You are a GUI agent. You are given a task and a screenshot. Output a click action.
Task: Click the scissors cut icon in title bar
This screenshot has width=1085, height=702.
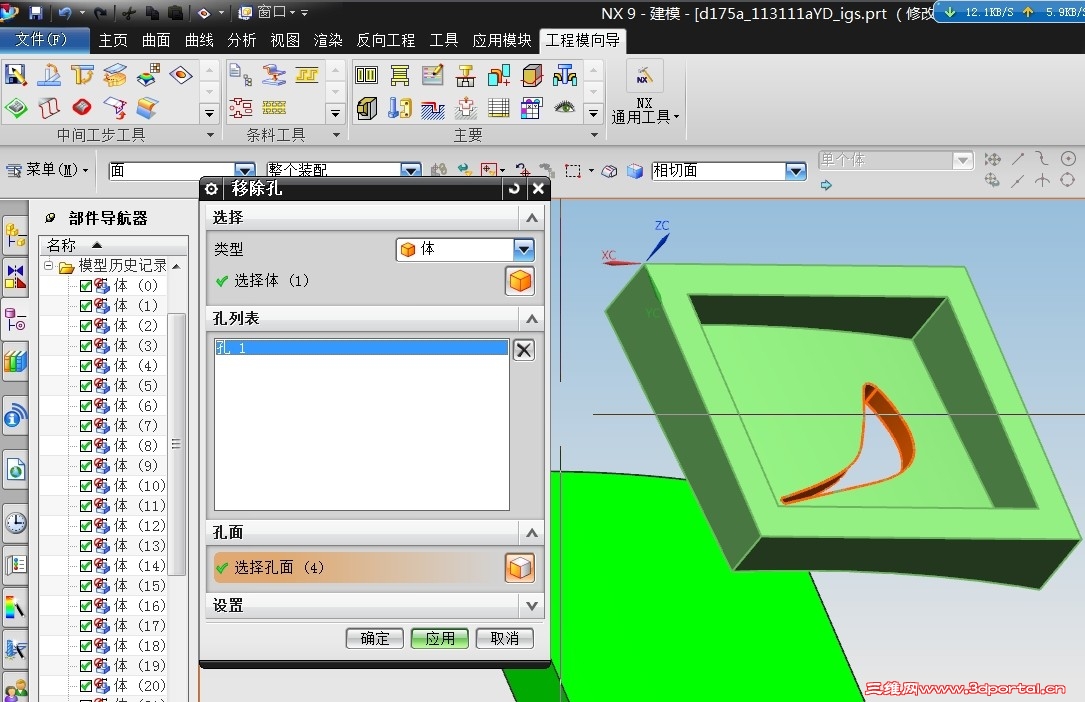pos(127,12)
